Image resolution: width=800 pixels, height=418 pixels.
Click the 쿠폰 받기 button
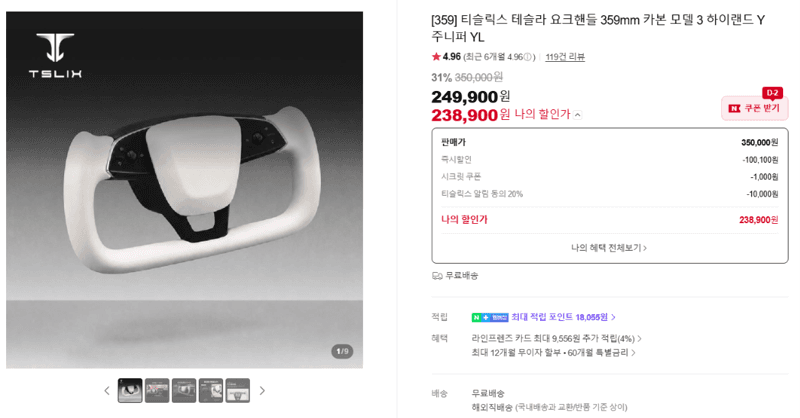click(x=755, y=108)
